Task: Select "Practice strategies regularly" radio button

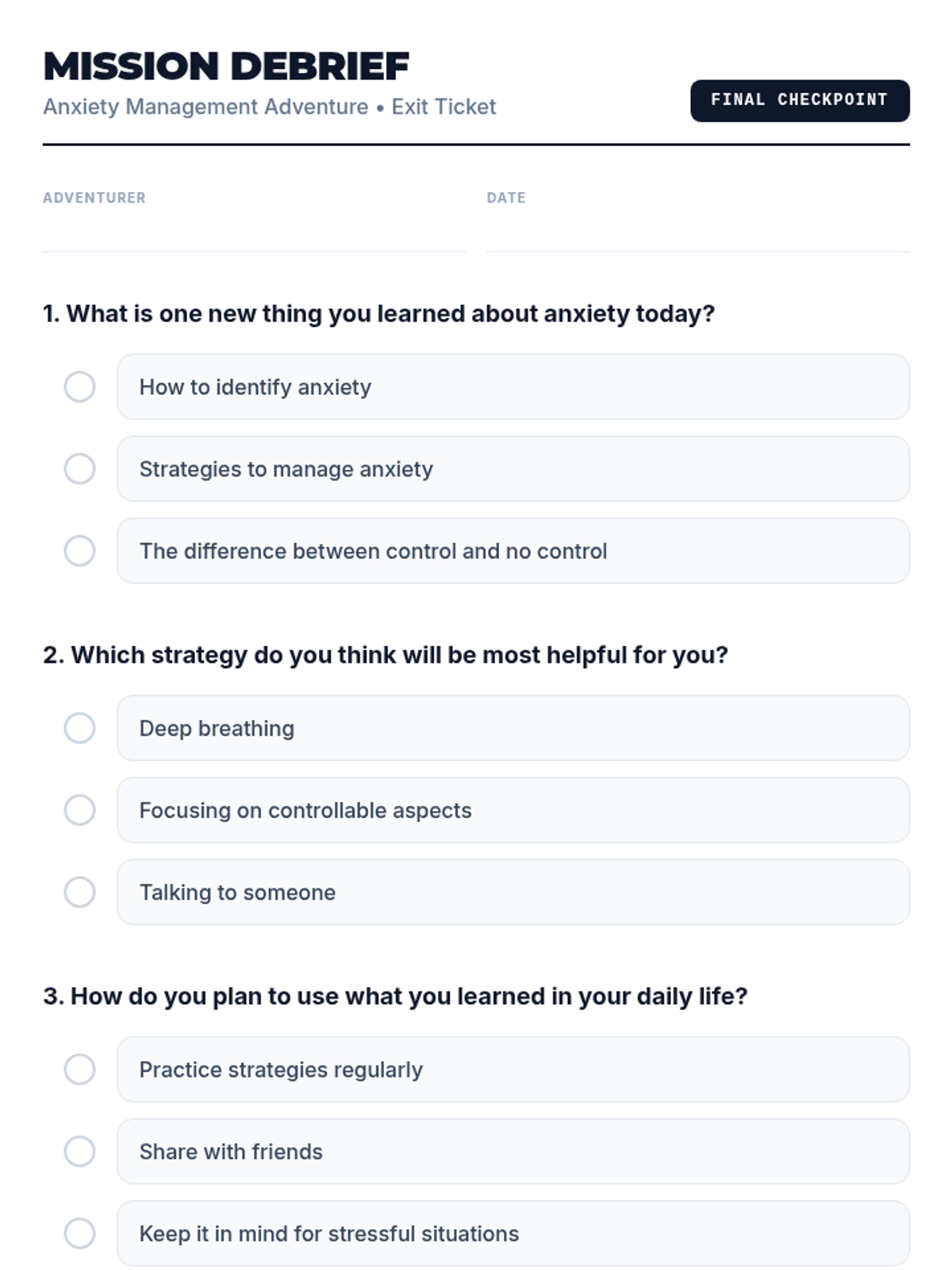Action: (79, 1070)
